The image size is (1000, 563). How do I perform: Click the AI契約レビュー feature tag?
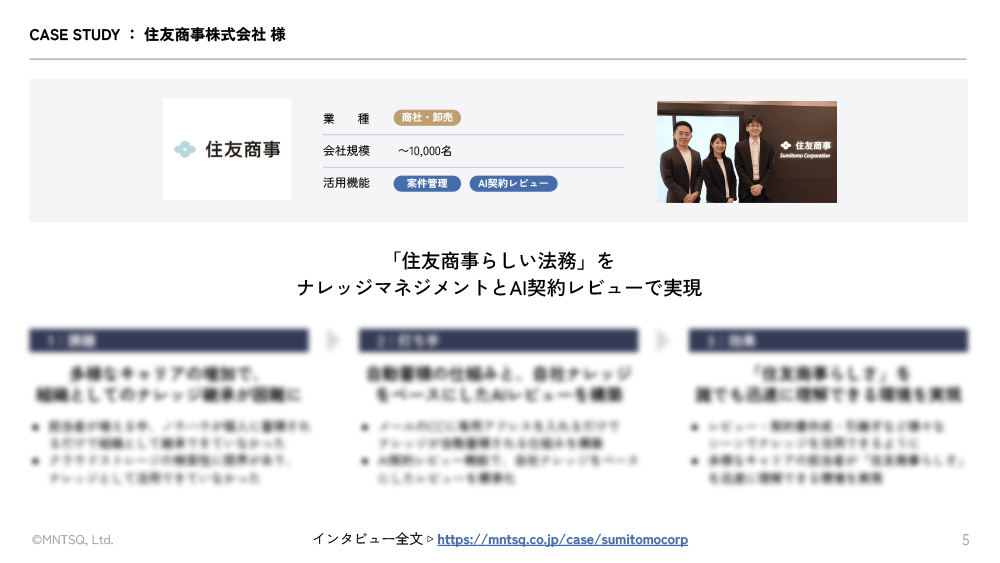point(513,184)
